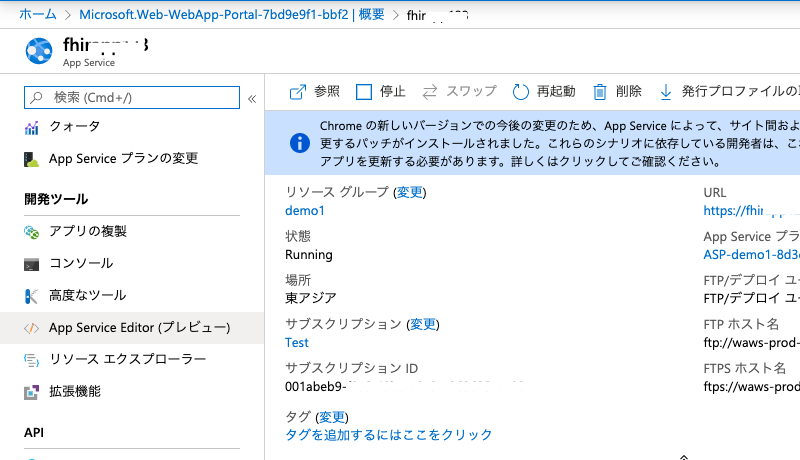The height and width of the screenshot is (460, 800).
Task: Open the https://fhir URL link
Action: (752, 211)
